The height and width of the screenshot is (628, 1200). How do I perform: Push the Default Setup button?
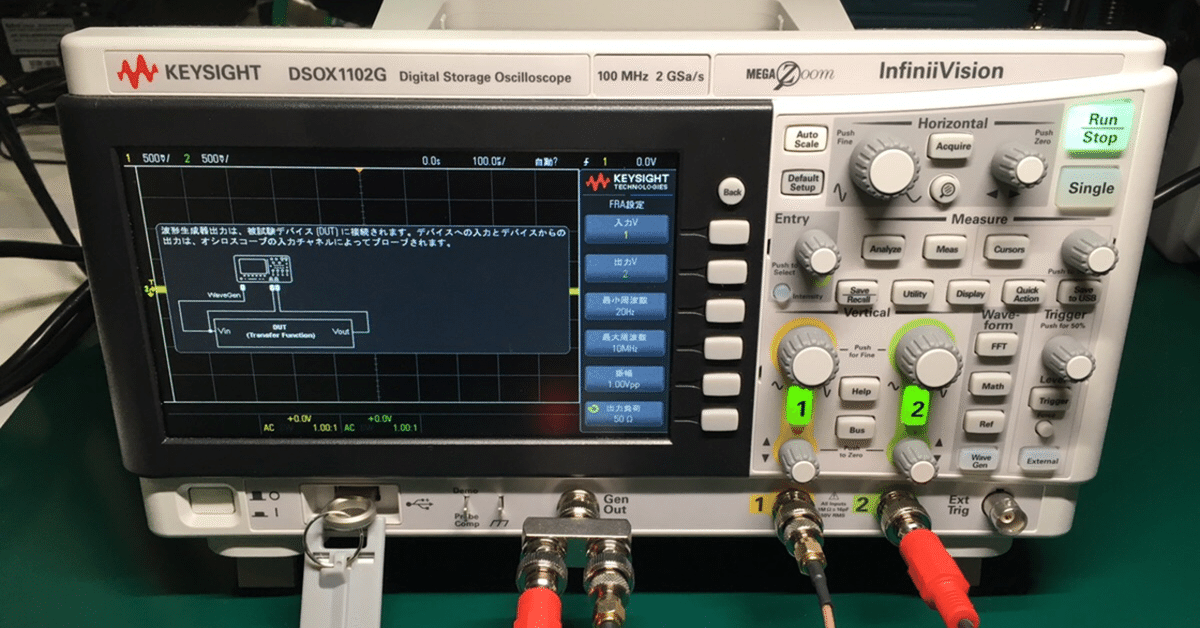coord(802,182)
